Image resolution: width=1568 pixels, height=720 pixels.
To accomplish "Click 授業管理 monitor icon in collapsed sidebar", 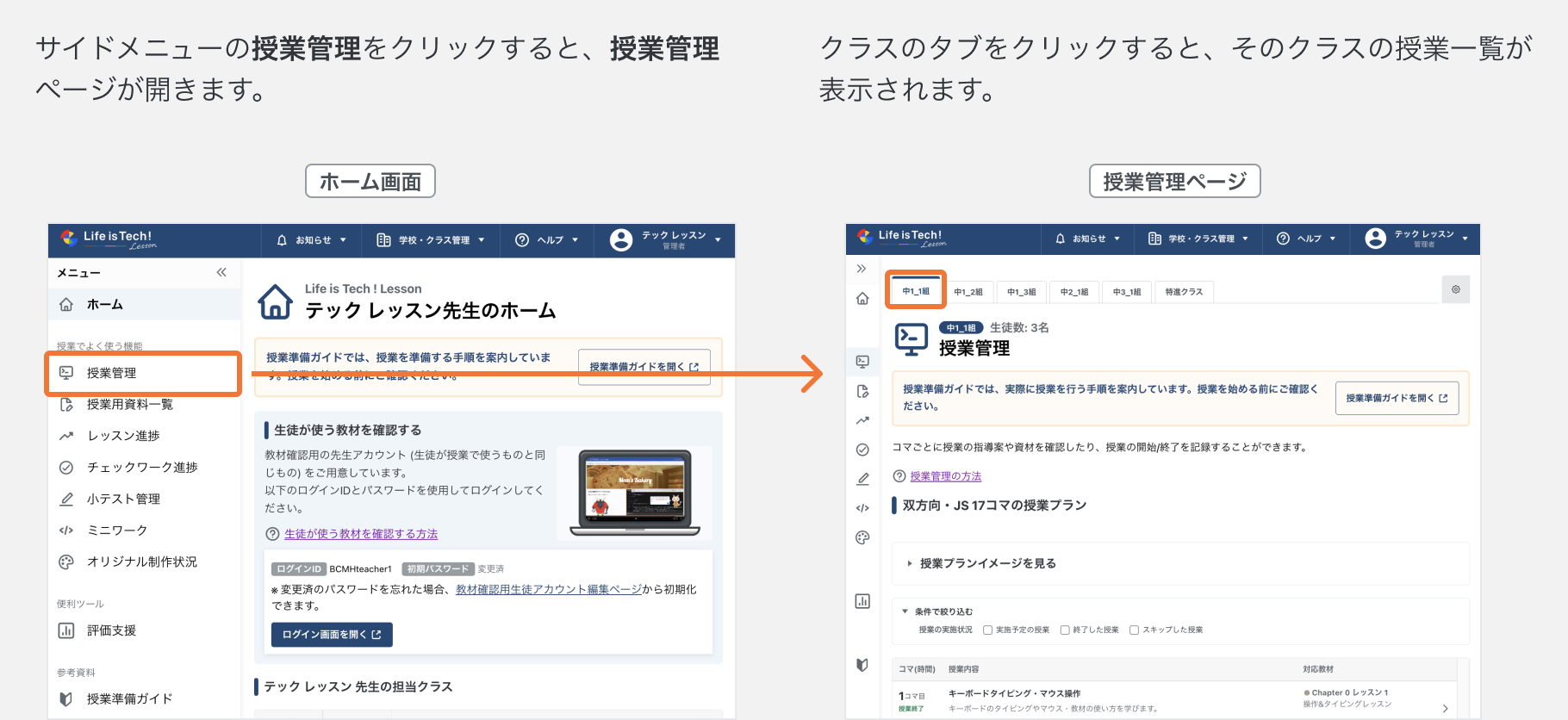I will click(x=862, y=362).
